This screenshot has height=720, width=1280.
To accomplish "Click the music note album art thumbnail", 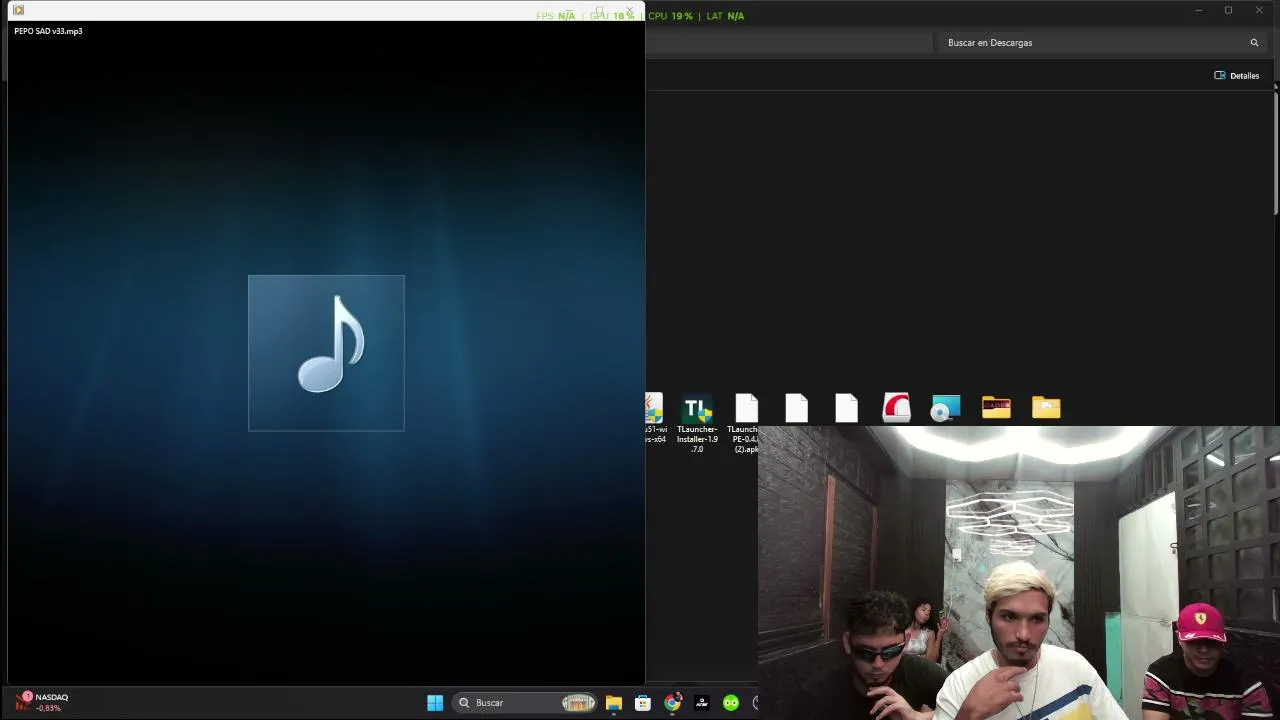I will pyautogui.click(x=326, y=353).
